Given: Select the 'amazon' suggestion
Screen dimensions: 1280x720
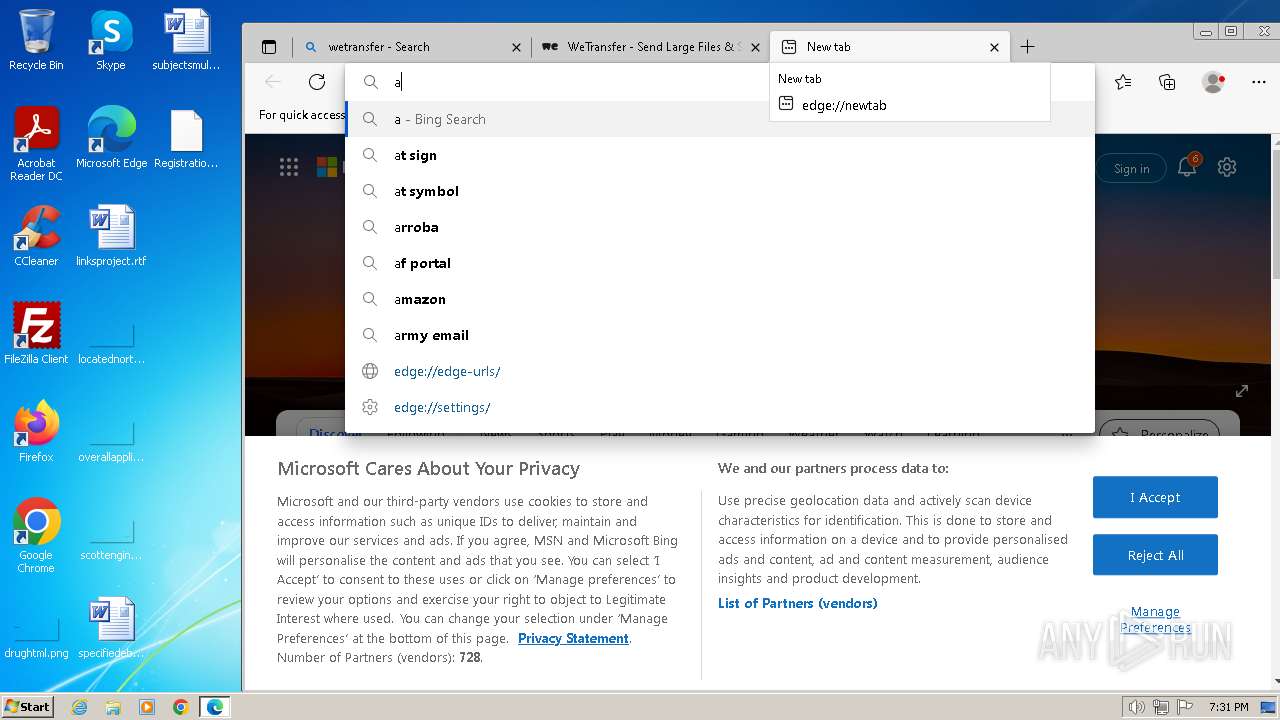Looking at the screenshot, I should click(x=720, y=299).
